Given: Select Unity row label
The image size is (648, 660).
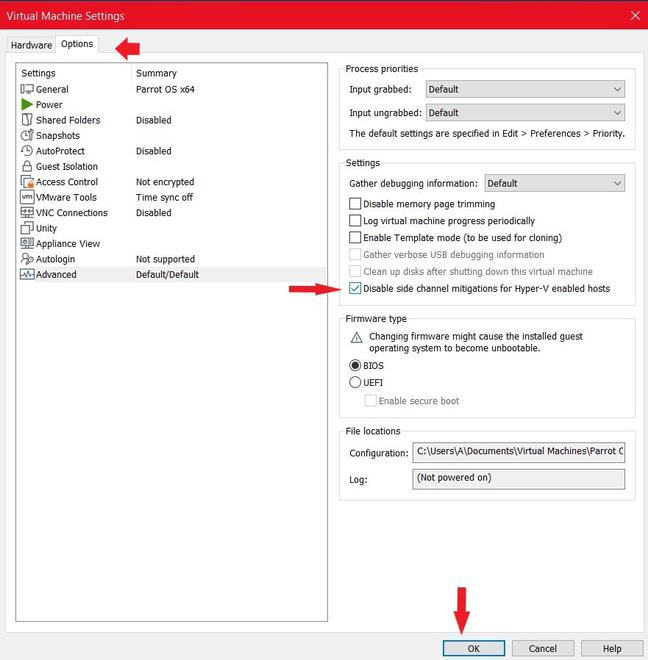Looking at the screenshot, I should point(46,228).
